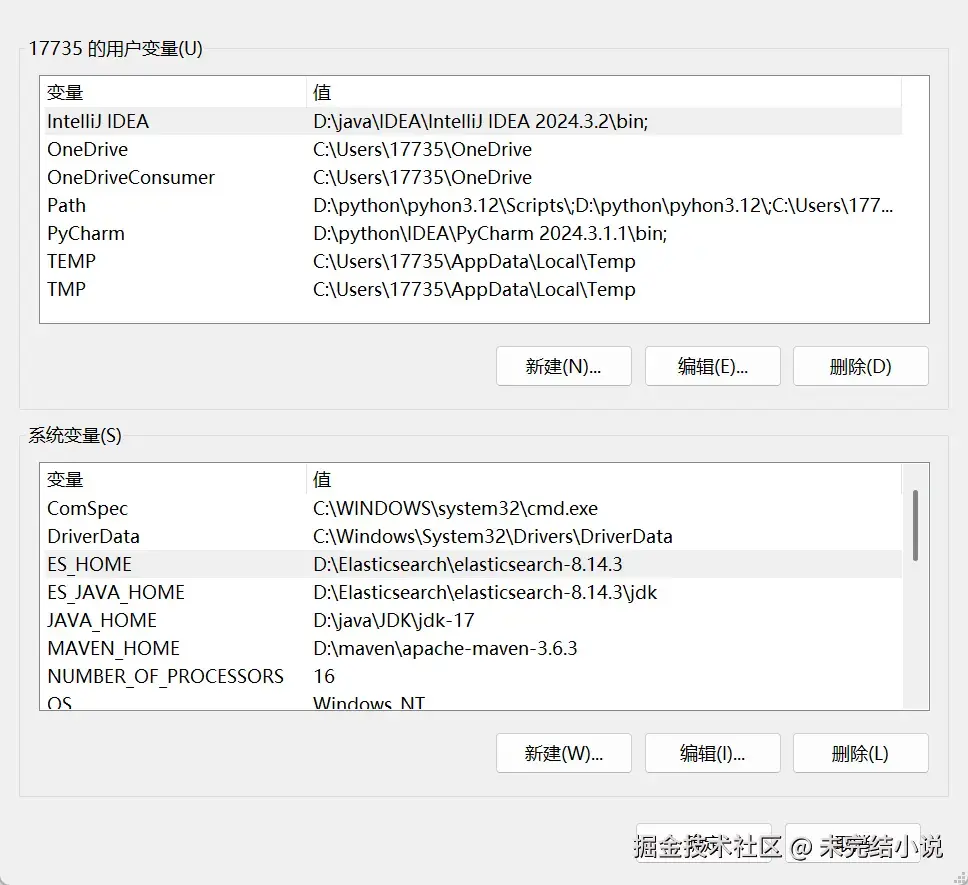Select the PyCharm user variable

pos(86,233)
